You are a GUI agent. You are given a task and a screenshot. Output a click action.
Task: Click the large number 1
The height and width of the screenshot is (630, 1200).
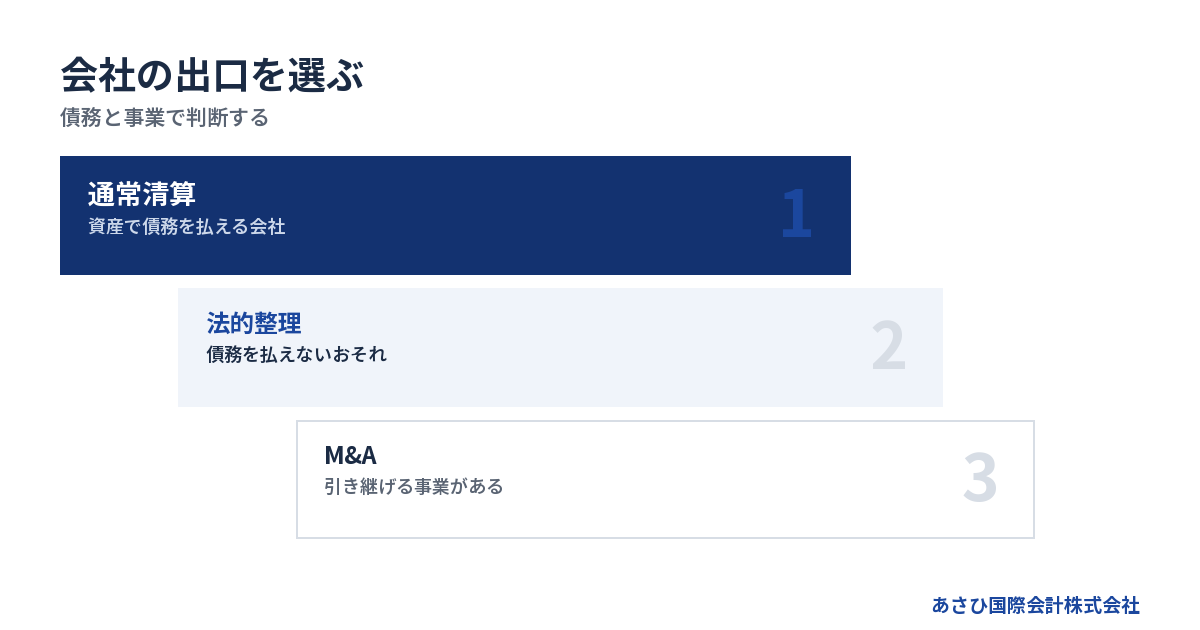tap(796, 213)
